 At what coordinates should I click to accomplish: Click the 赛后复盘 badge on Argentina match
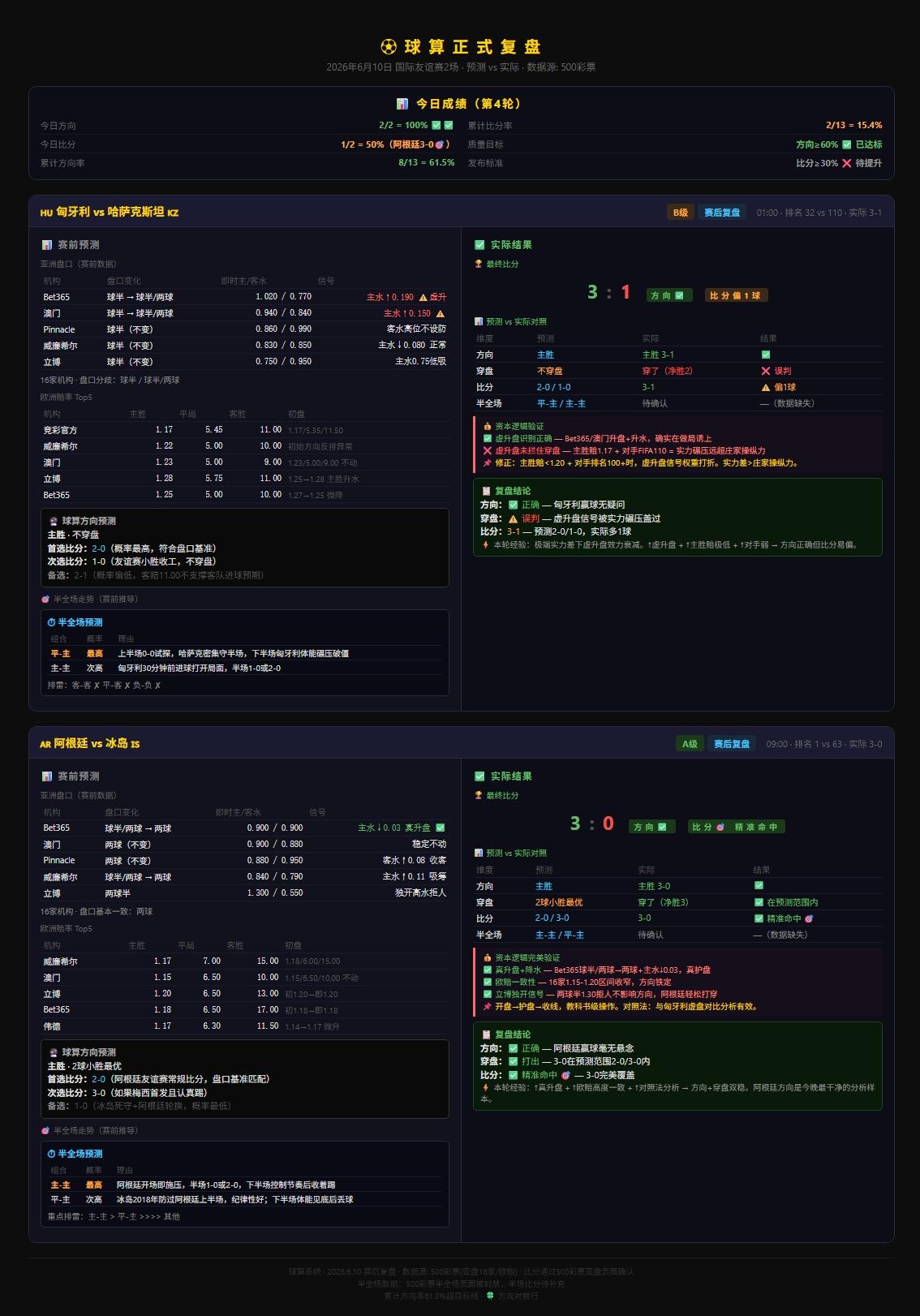click(x=732, y=744)
